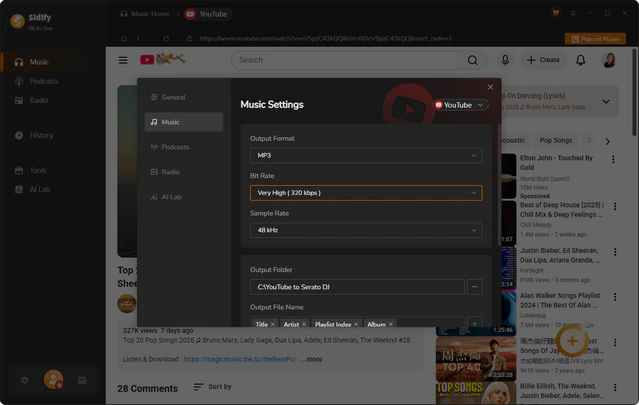The width and height of the screenshot is (639, 405).
Task: Open the YouTube account avatar
Action: (x=609, y=60)
